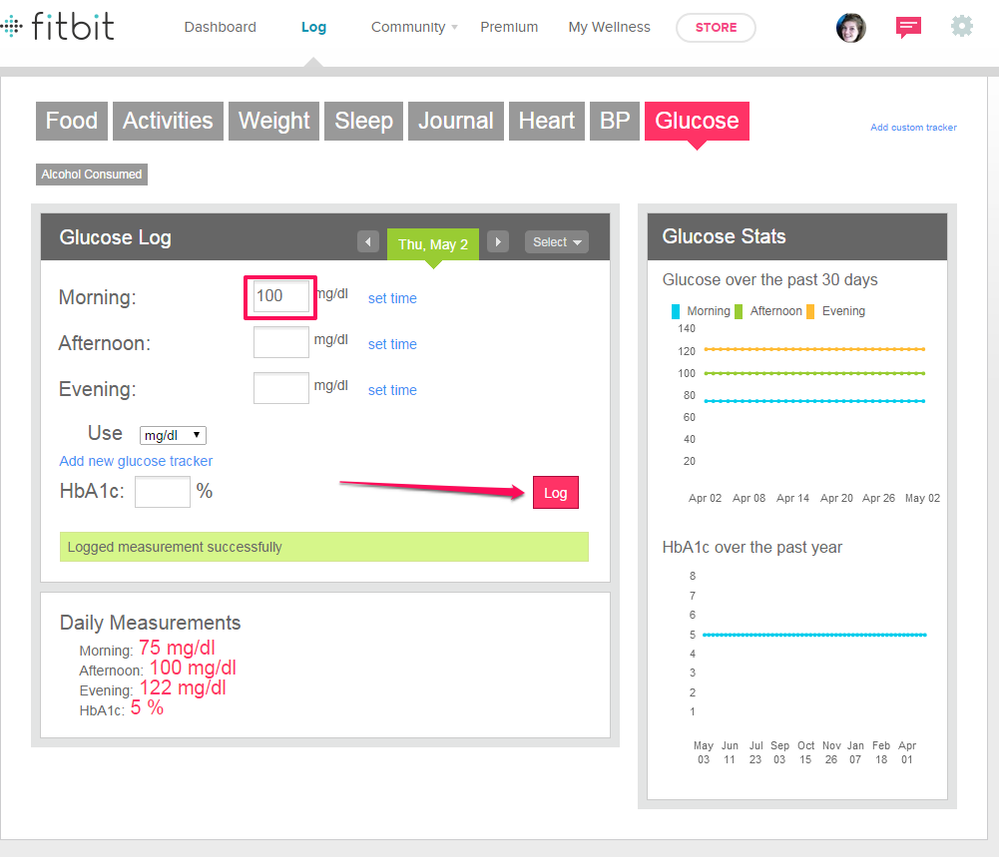Open the Alcohol Consumed tracker

tap(92, 175)
